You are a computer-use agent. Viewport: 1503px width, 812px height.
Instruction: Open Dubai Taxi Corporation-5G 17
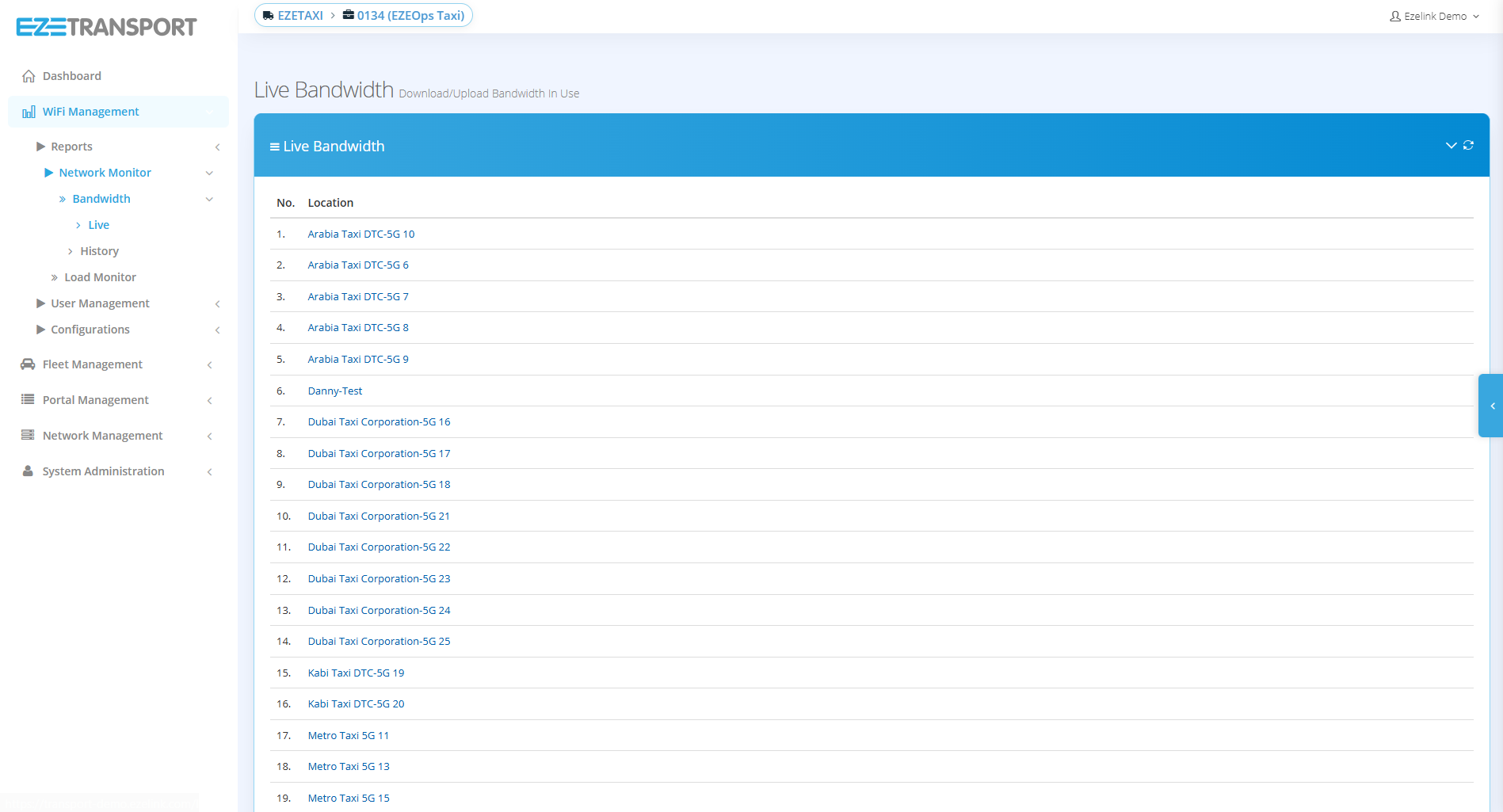(379, 453)
